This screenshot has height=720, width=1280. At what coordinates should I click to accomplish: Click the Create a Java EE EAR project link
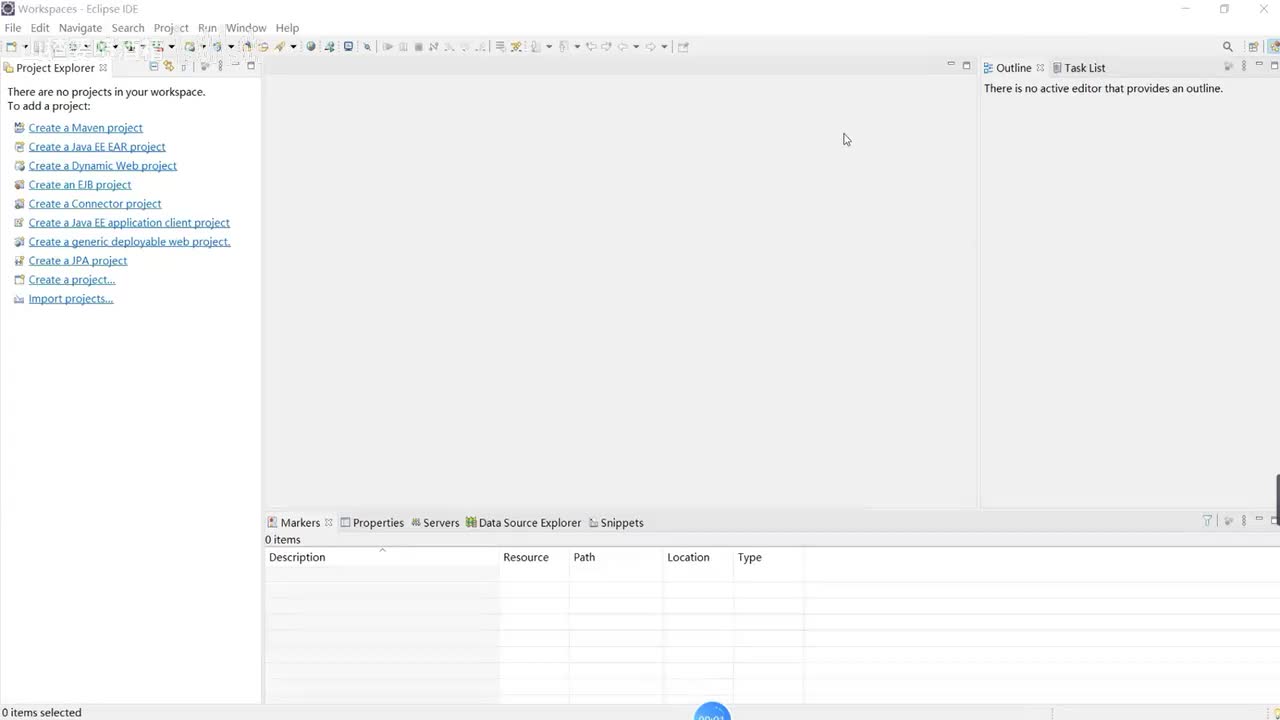click(x=97, y=147)
